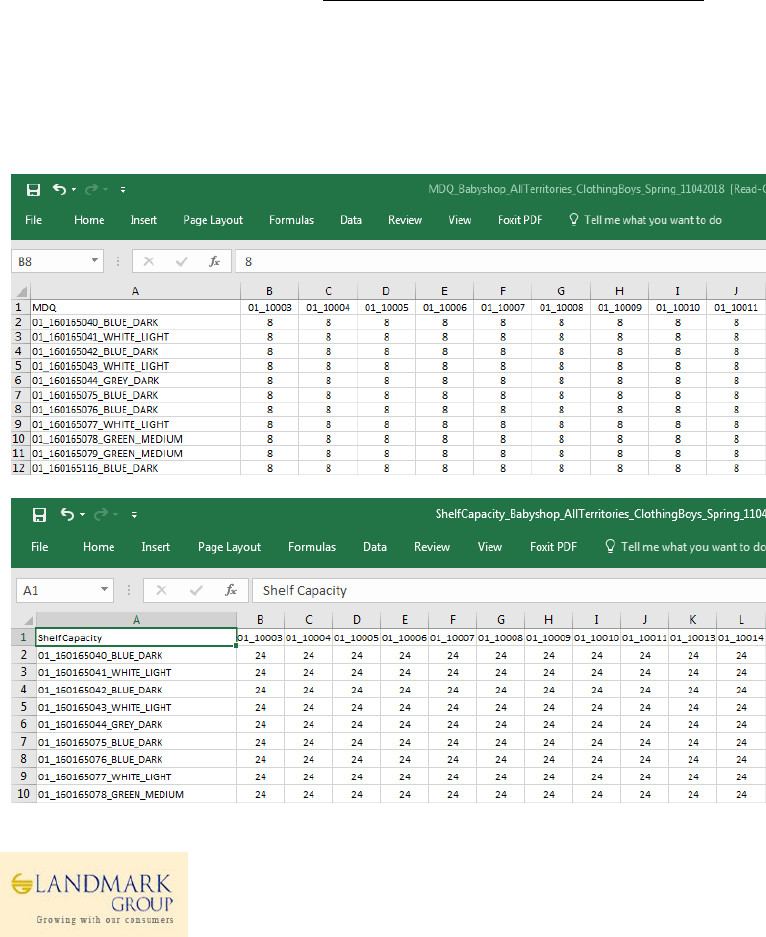Expand the Name Box dropdown beside A1
Screen dimensions: 766x937
[105, 589]
